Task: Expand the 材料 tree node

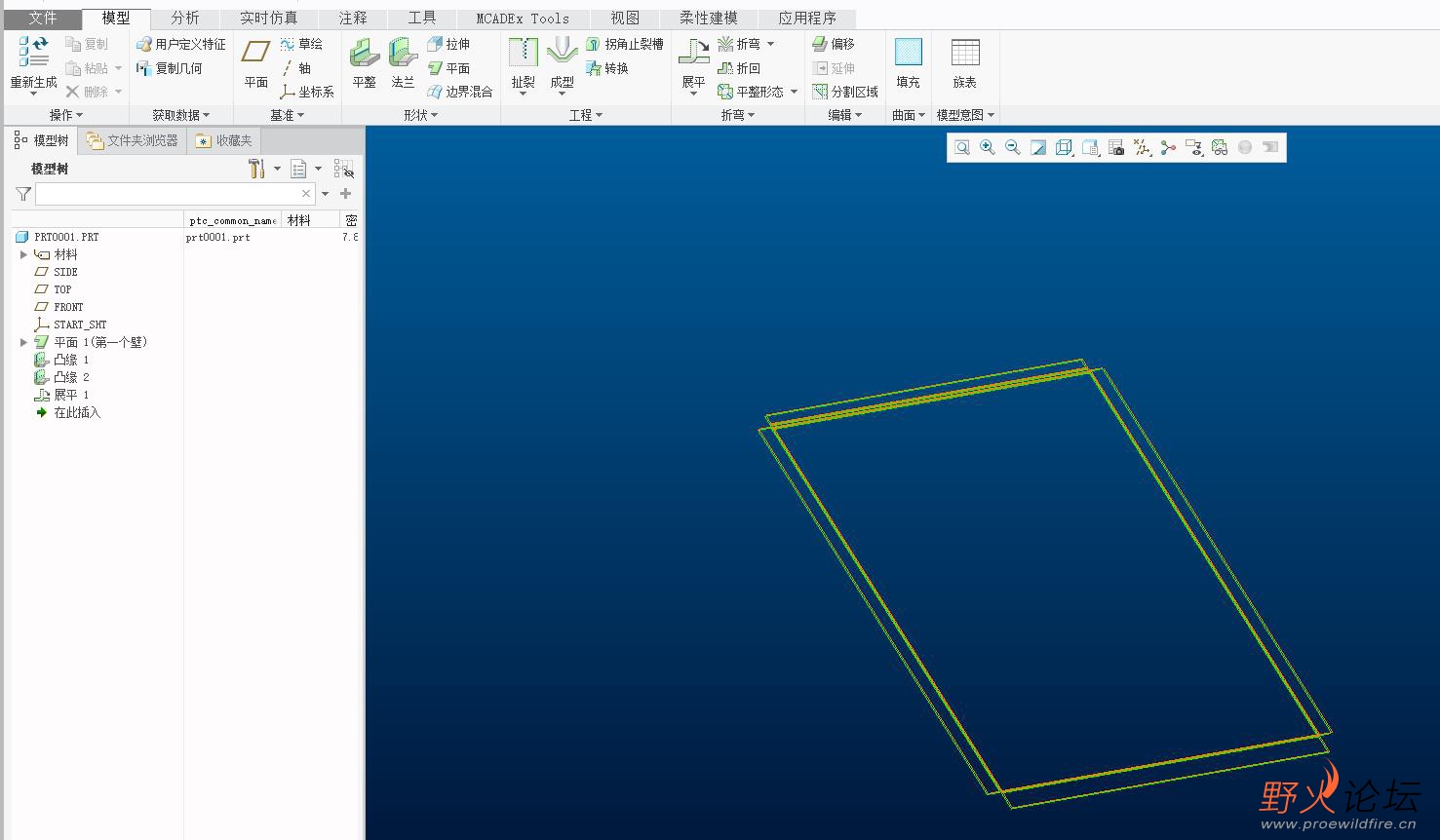Action: coord(23,254)
